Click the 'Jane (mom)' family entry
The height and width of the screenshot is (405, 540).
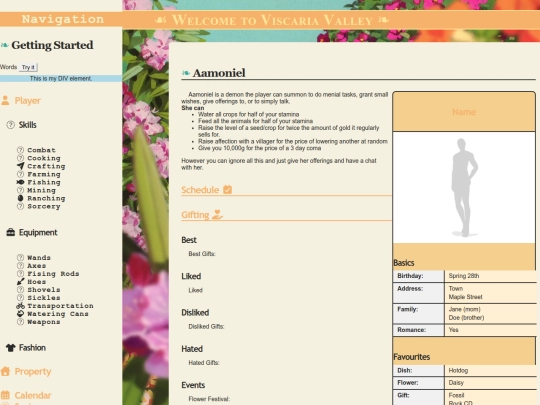[x=464, y=309]
